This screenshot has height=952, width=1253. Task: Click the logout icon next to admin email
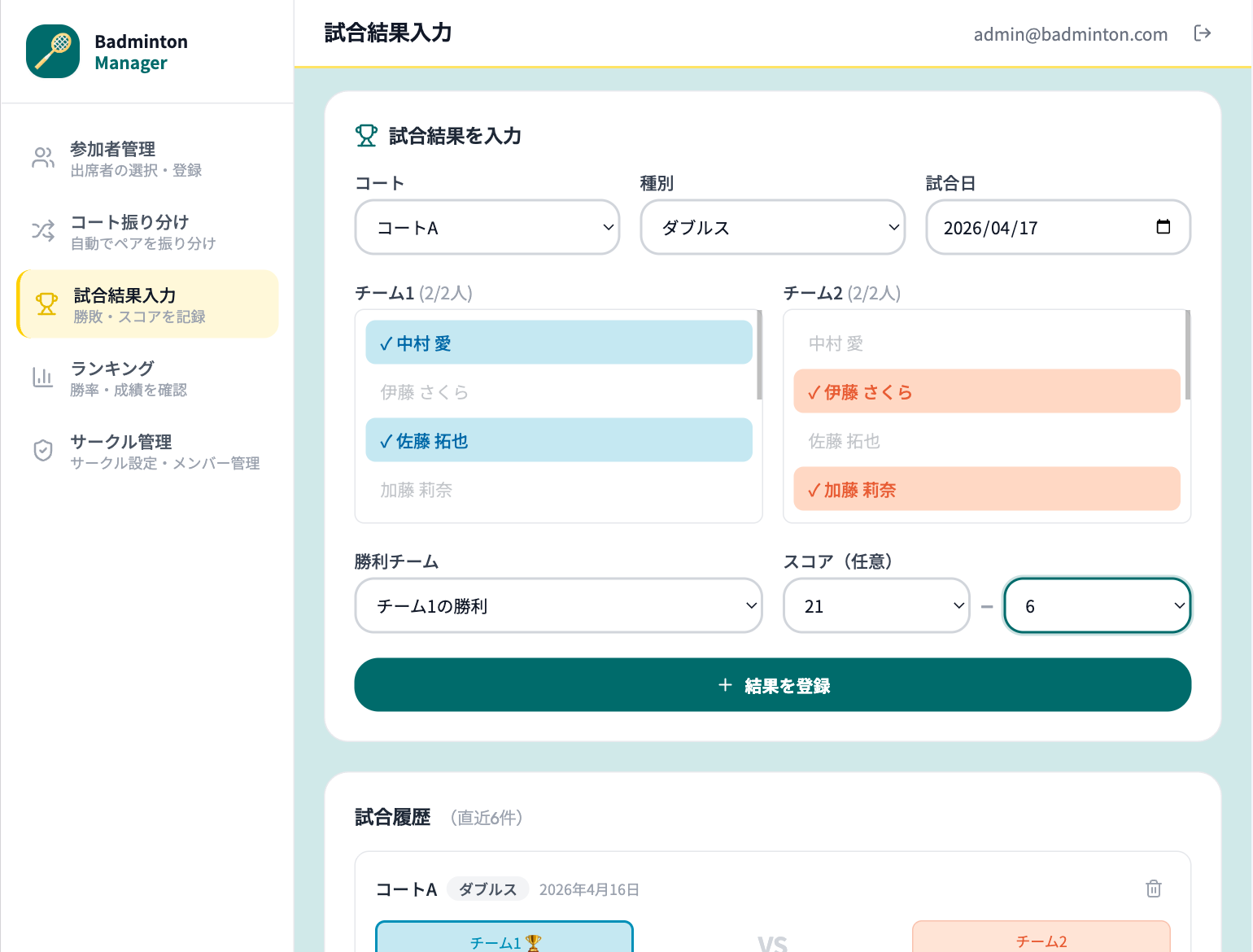(1203, 33)
